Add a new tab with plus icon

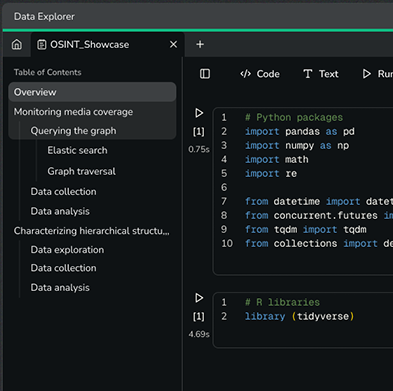[200, 44]
